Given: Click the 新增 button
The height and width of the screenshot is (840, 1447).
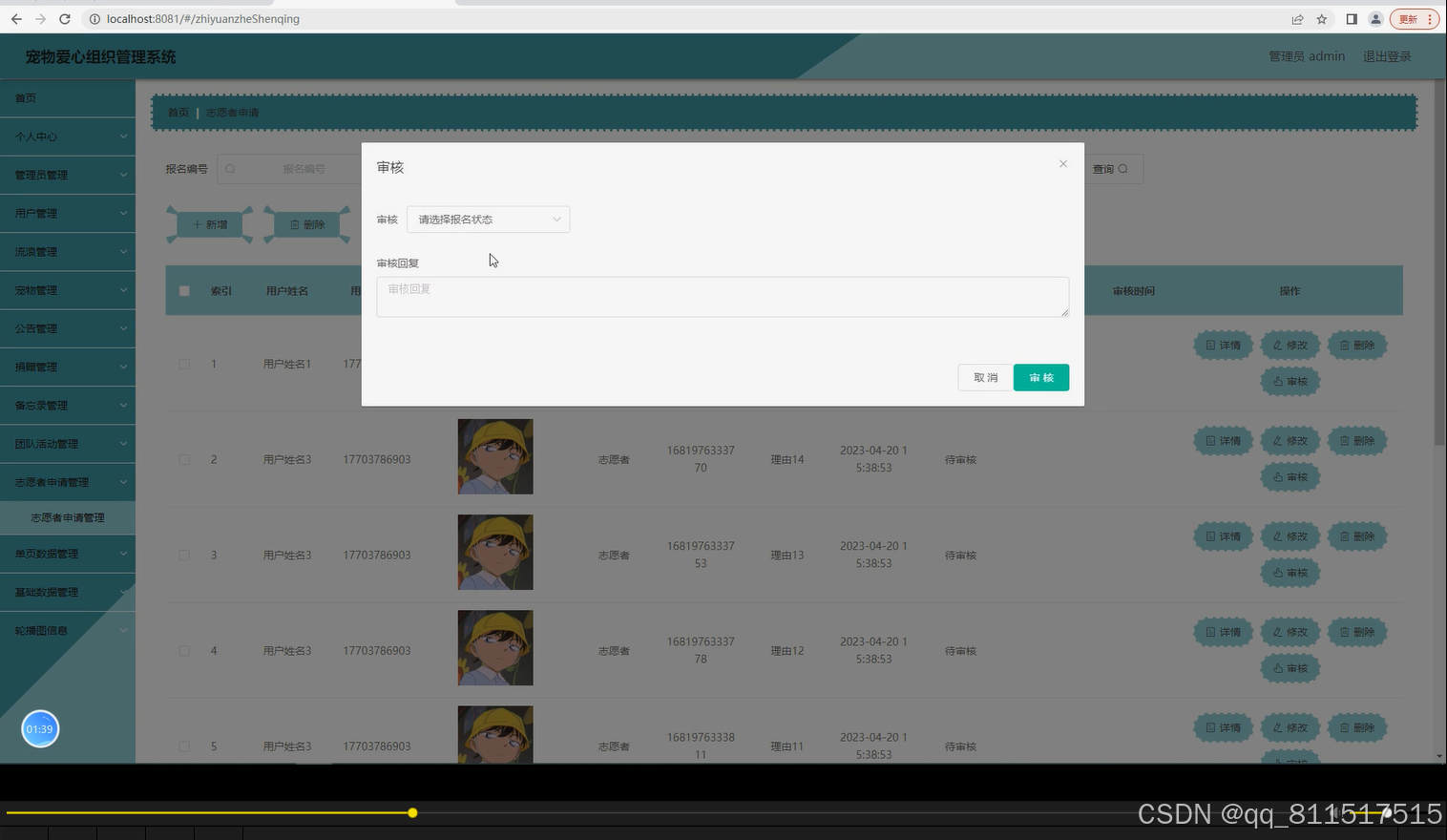Looking at the screenshot, I should click(210, 224).
